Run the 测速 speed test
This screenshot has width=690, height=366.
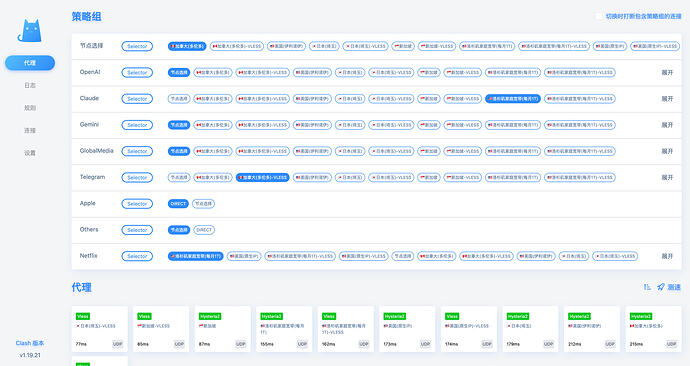click(x=669, y=287)
